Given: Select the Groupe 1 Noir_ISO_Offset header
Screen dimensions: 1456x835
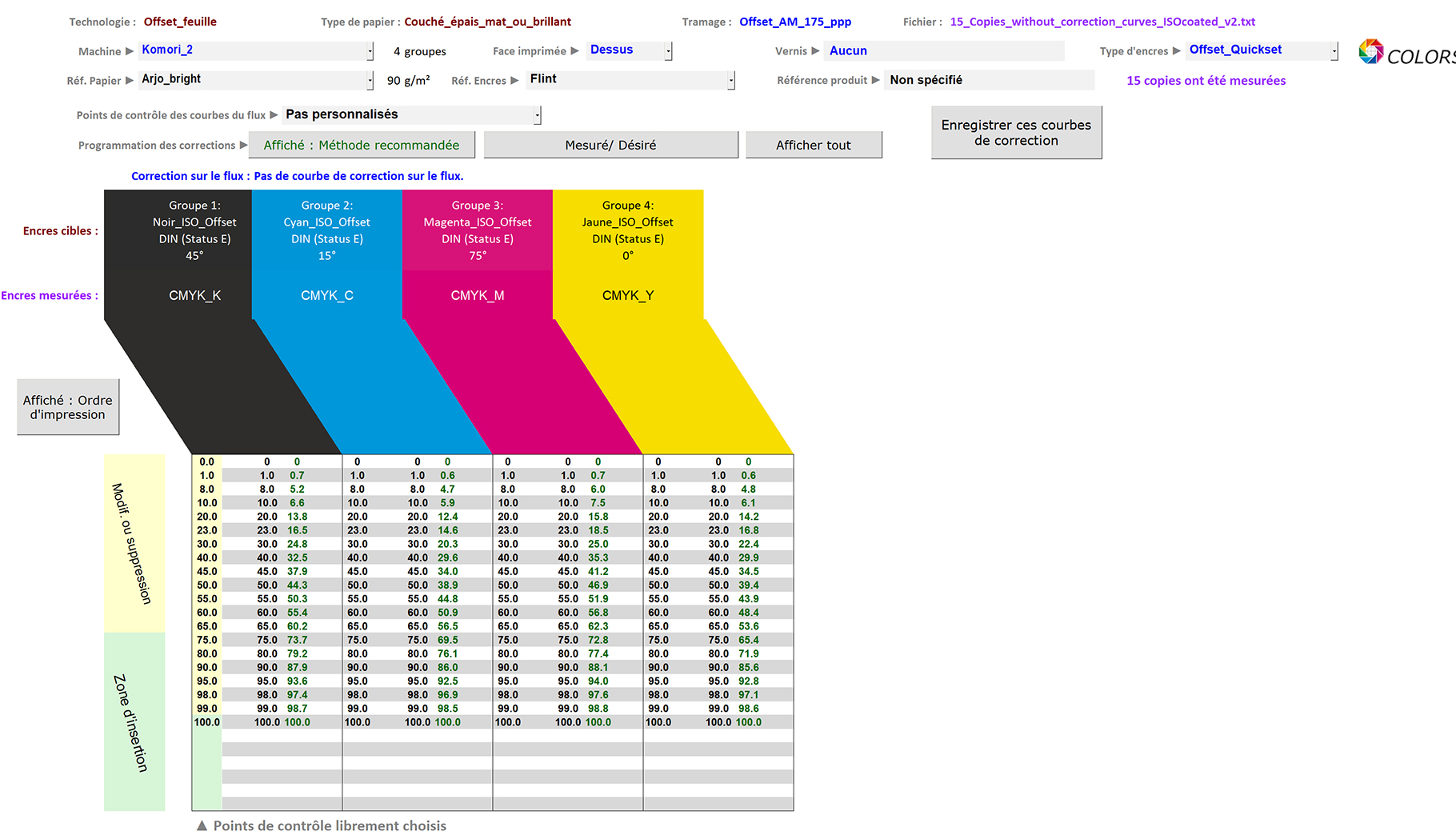Looking at the screenshot, I should point(194,230).
